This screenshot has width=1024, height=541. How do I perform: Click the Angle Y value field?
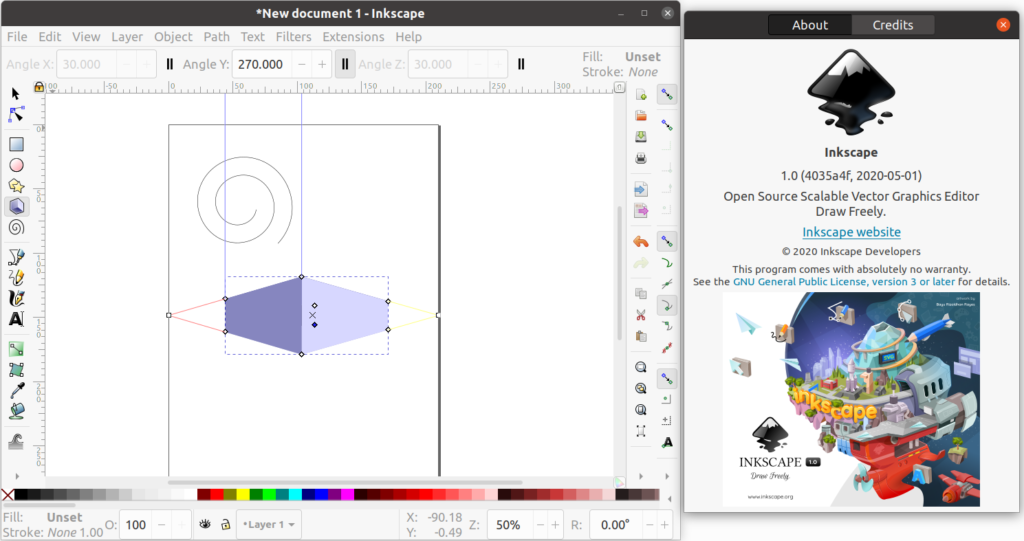pos(261,64)
